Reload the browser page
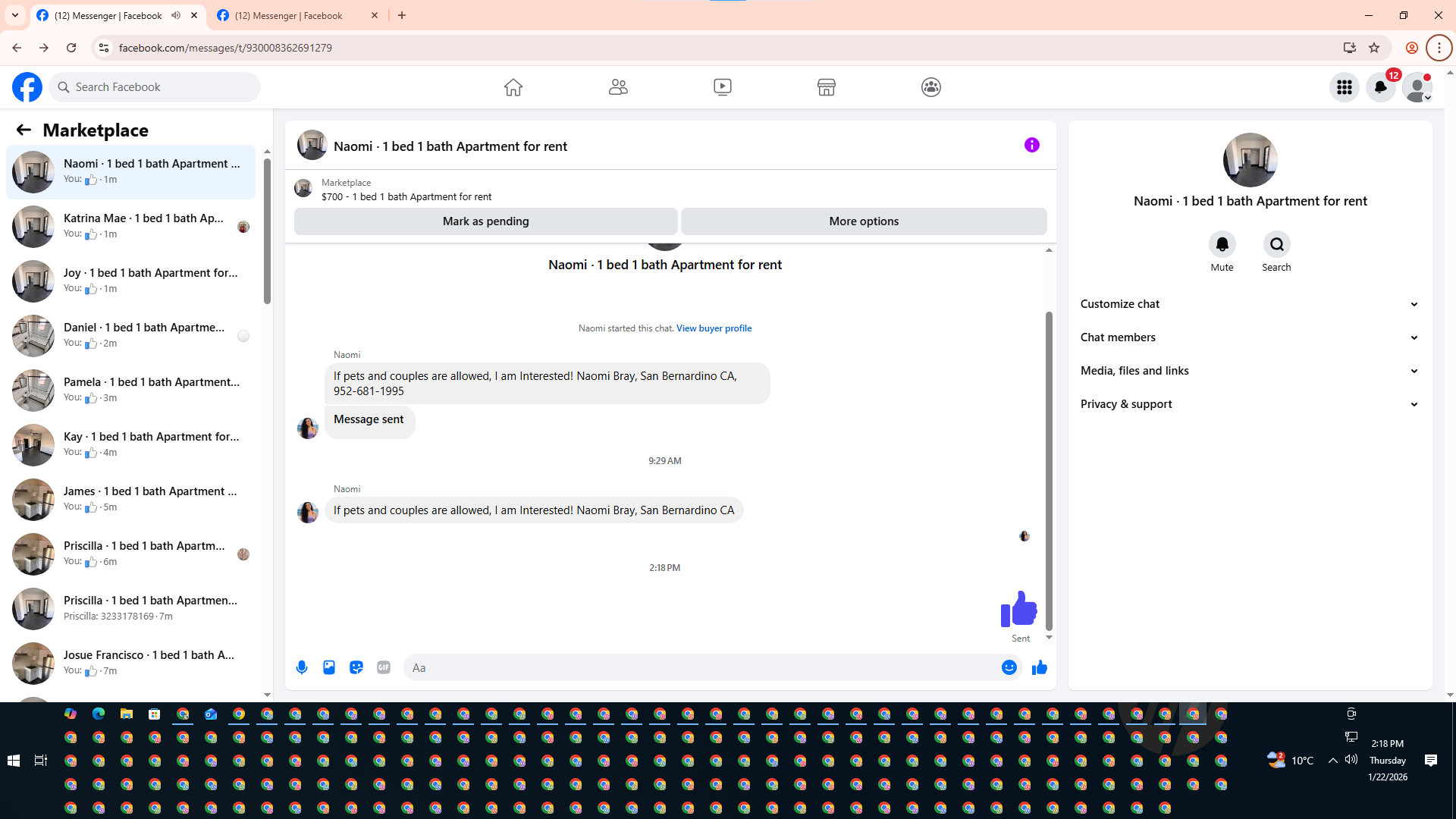 [x=71, y=48]
